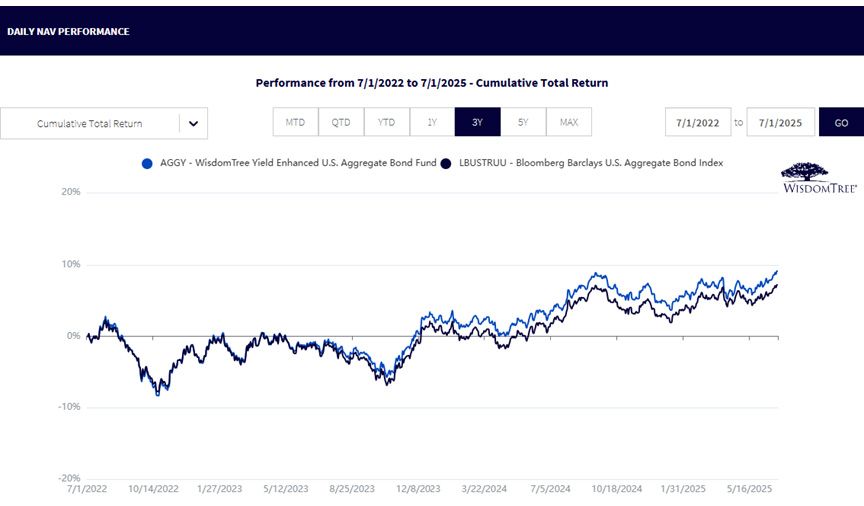Toggle LBUSTRUU series dark legend dot
This screenshot has width=864, height=506.
[x=446, y=164]
